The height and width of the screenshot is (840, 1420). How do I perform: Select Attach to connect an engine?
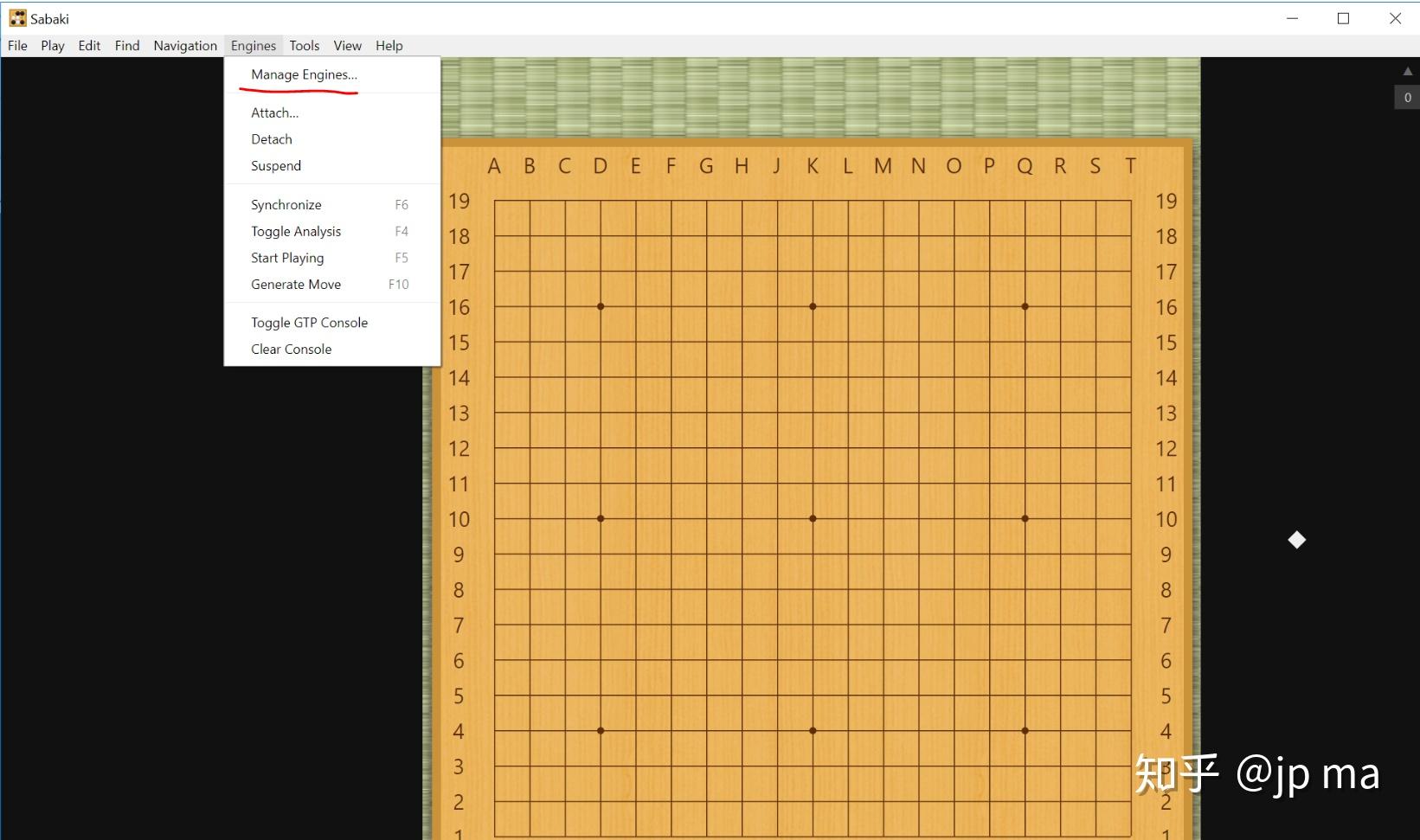point(273,112)
